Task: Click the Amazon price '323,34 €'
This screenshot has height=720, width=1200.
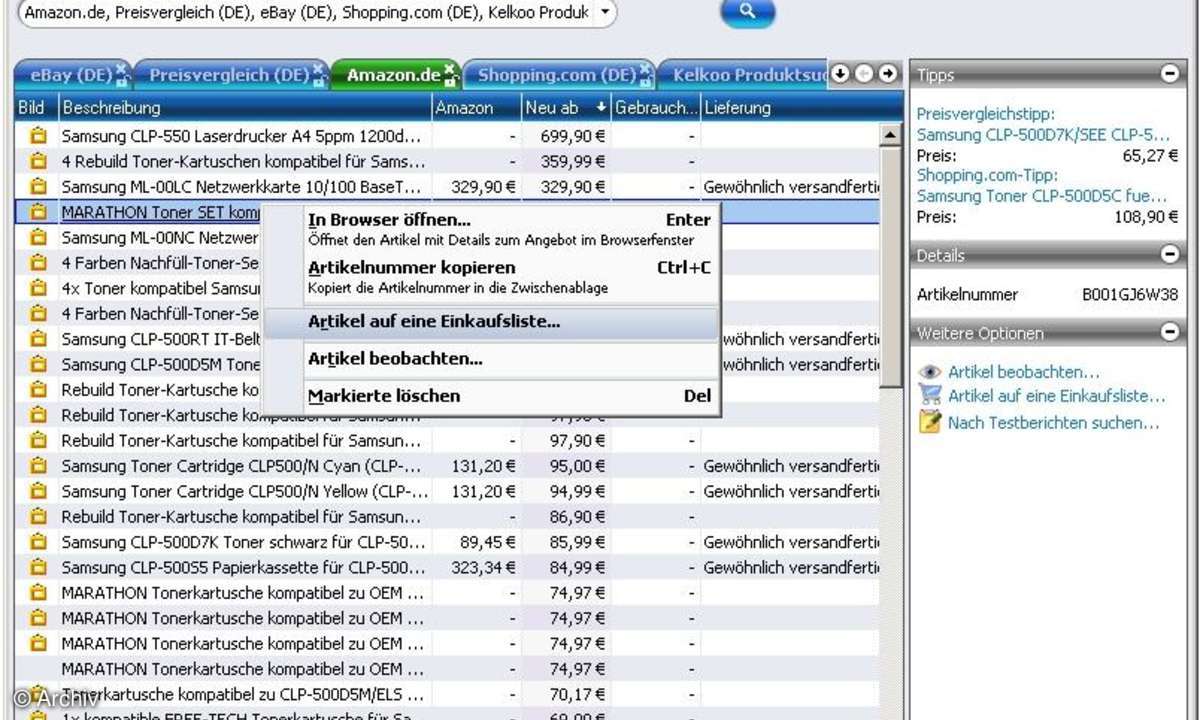Action: tap(484, 567)
